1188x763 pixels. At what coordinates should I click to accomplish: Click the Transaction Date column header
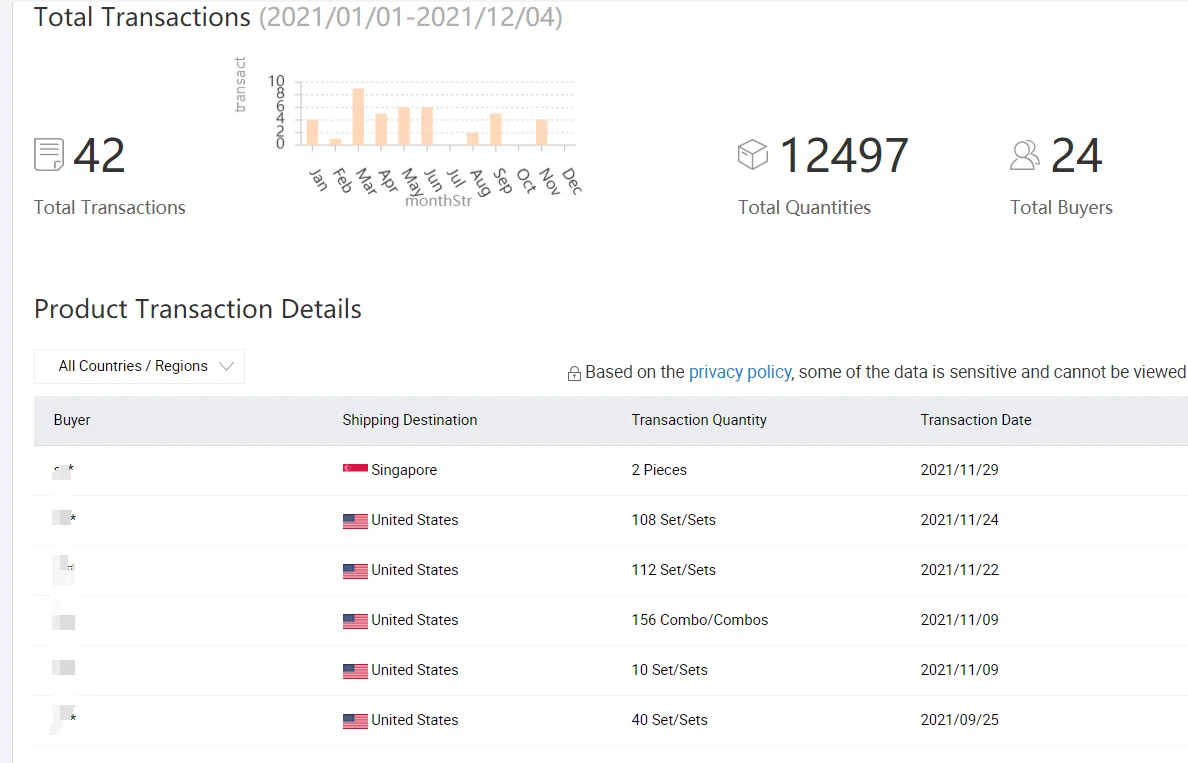[x=976, y=420]
